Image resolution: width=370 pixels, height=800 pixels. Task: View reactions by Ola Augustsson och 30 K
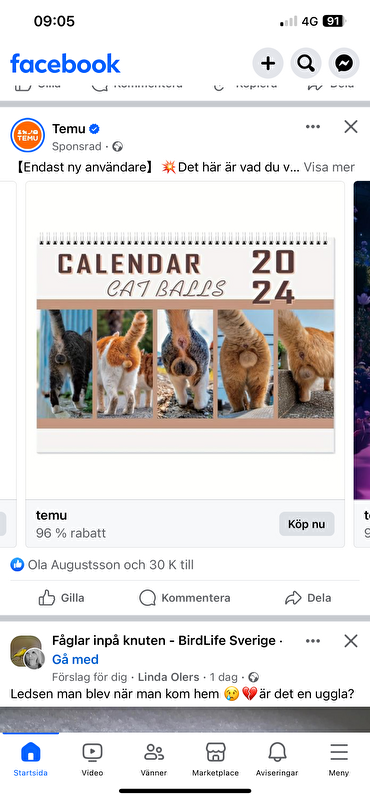102,565
